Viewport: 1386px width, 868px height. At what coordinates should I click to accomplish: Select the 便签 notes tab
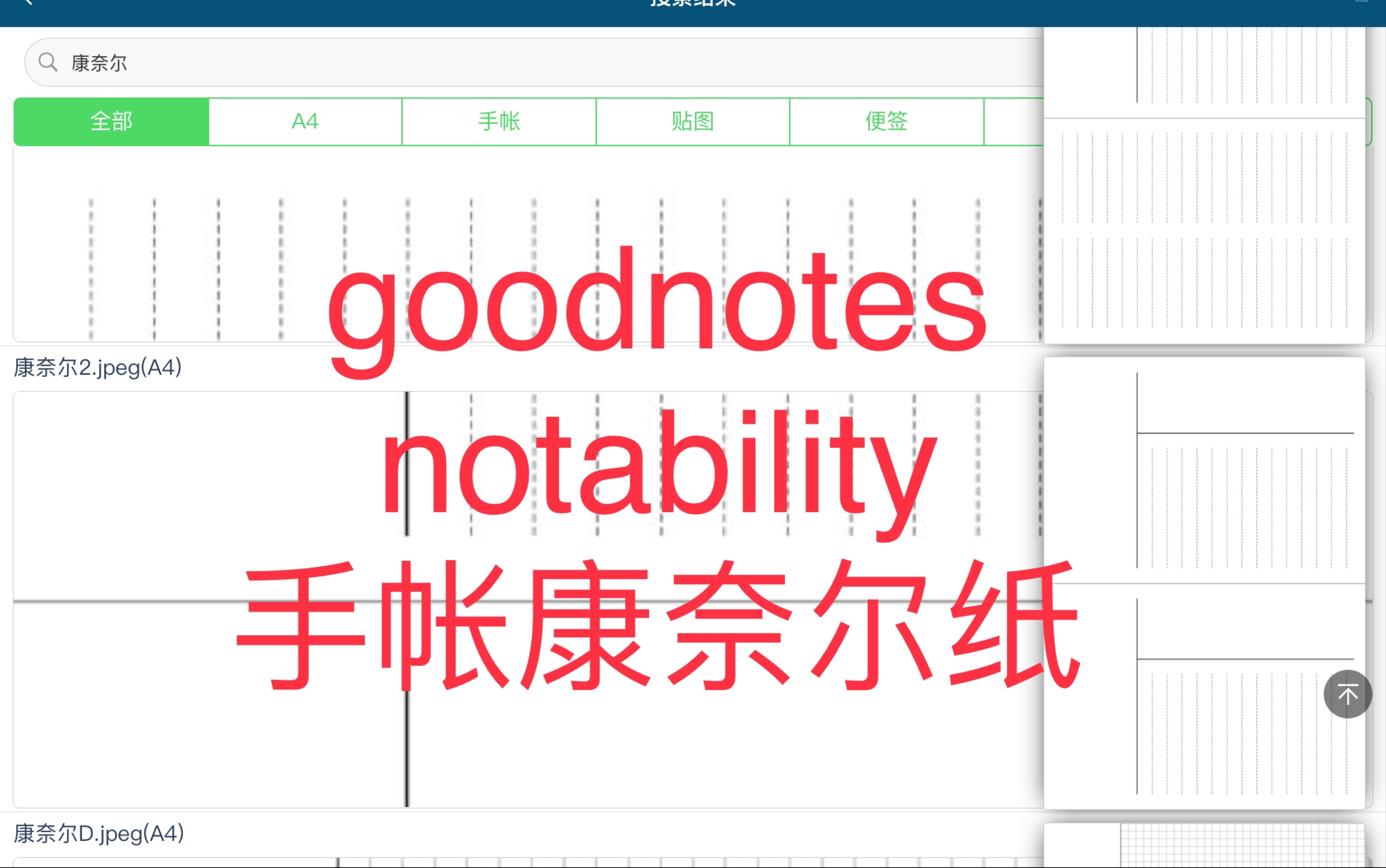coord(887,120)
